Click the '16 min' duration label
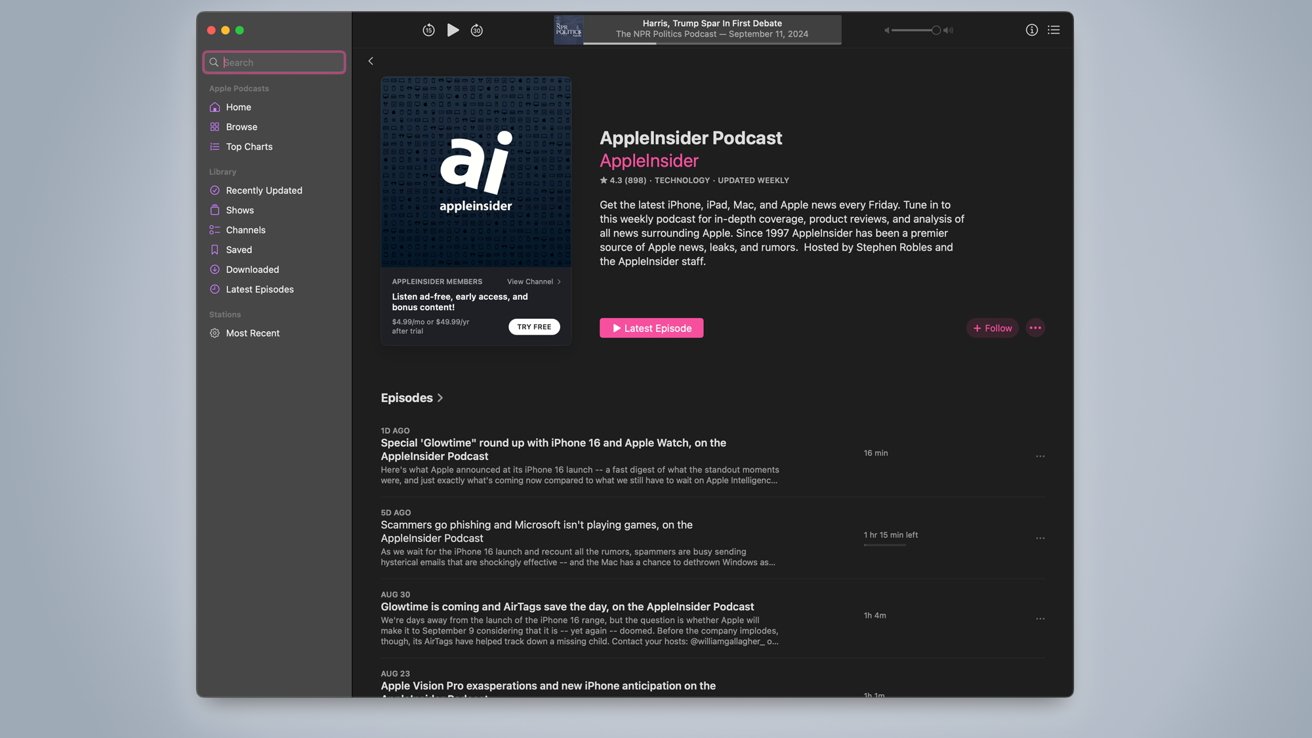1312x738 pixels. 876,453
